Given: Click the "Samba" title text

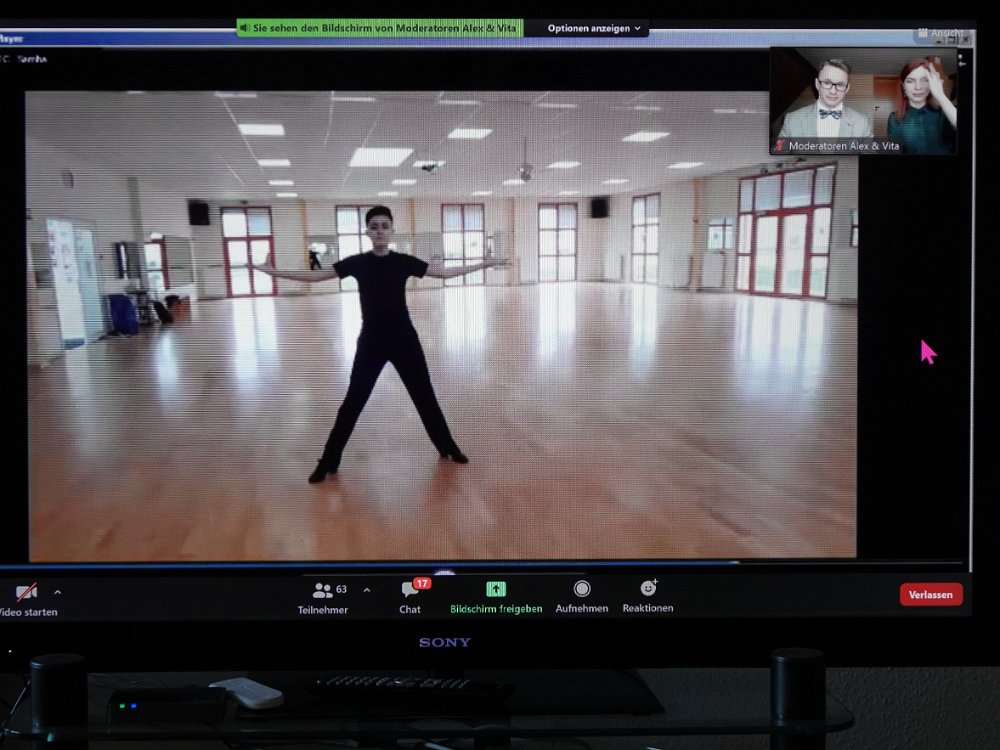Looking at the screenshot, I should pos(32,59).
